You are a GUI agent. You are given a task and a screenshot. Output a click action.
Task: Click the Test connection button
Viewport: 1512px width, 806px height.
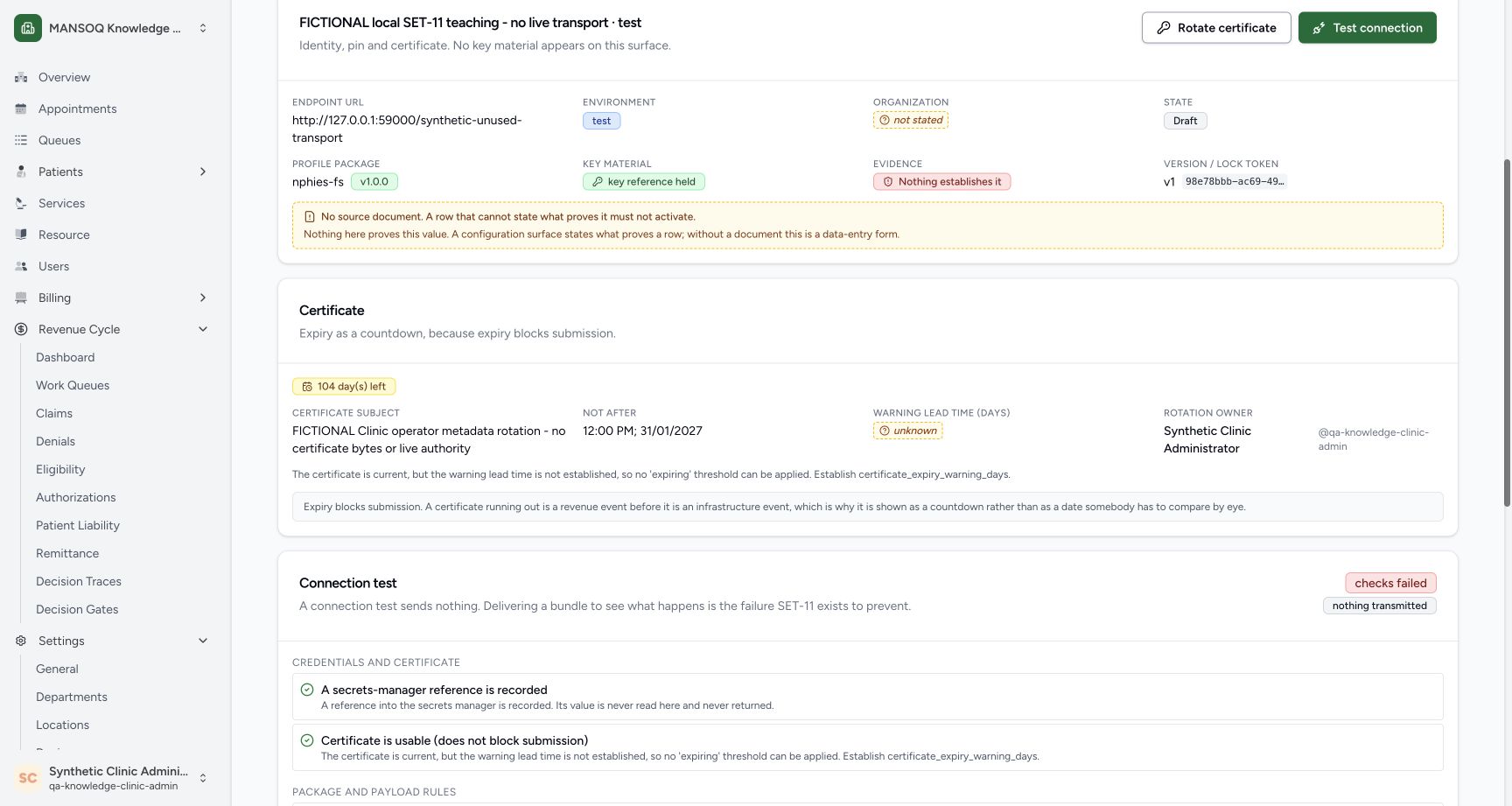pyautogui.click(x=1368, y=28)
